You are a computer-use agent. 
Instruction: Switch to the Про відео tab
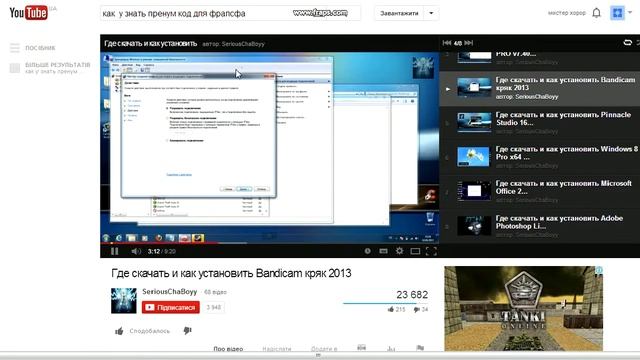[228, 349]
